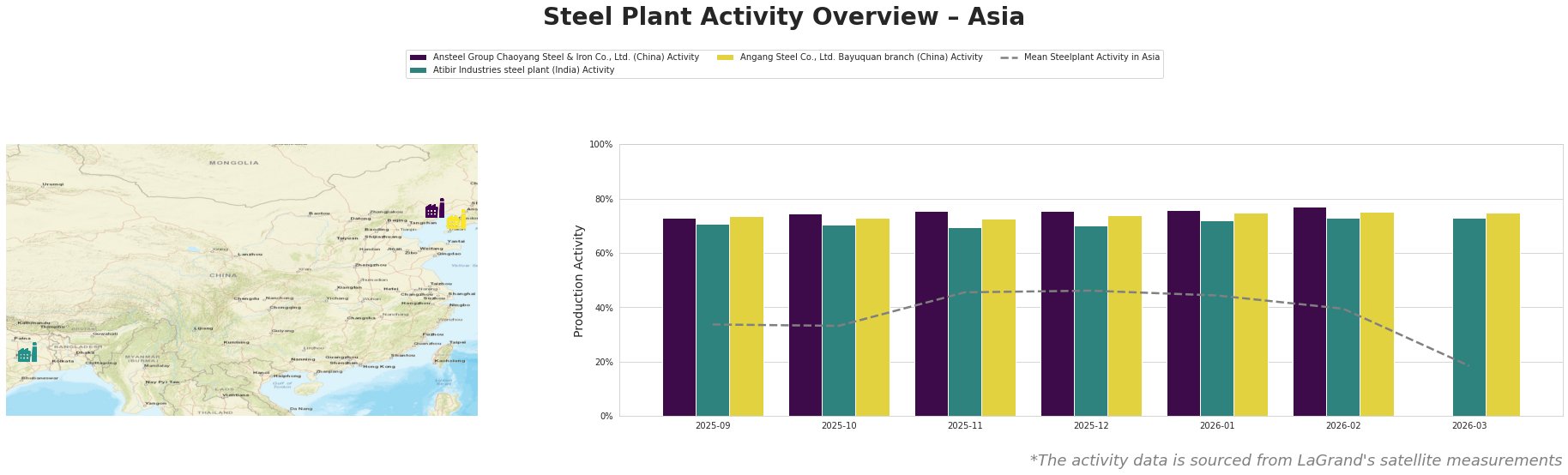Click the yellow Angang Bayuquan factory map icon
Image resolution: width=1568 pixels, height=475 pixels.
[456, 220]
